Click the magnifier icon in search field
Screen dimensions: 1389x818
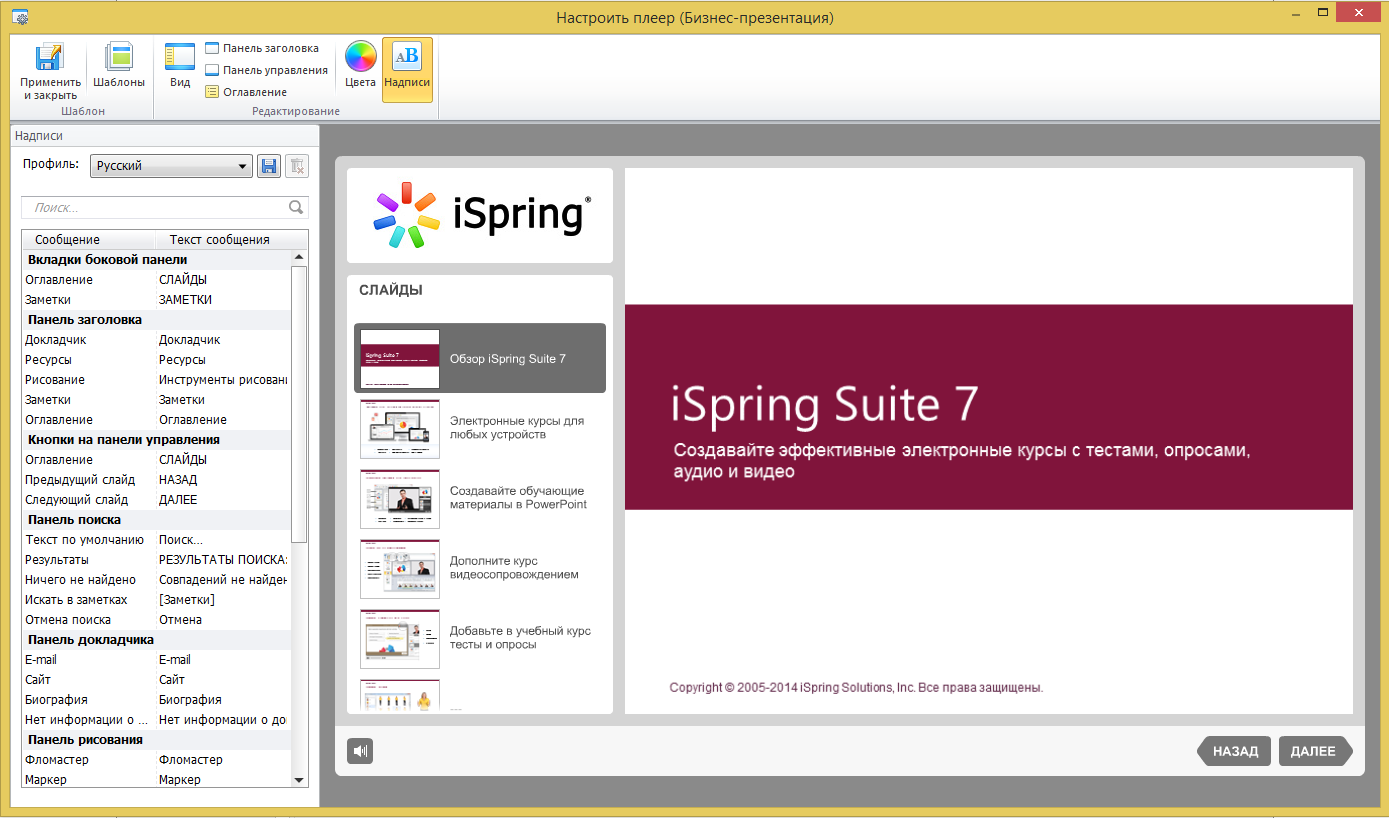[x=296, y=208]
